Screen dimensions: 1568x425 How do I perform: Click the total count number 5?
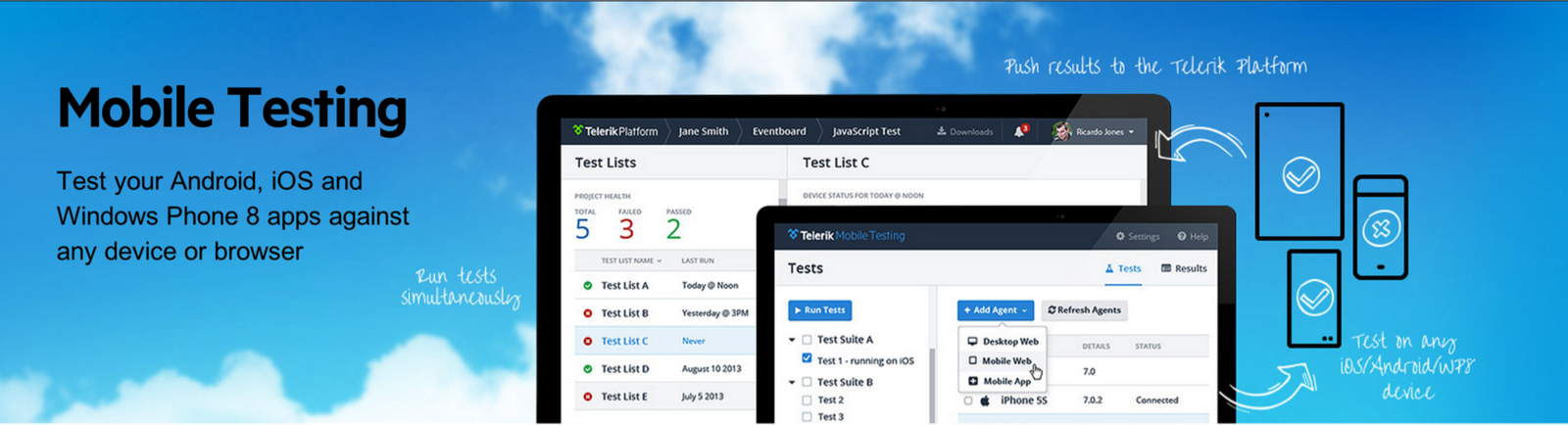[582, 229]
